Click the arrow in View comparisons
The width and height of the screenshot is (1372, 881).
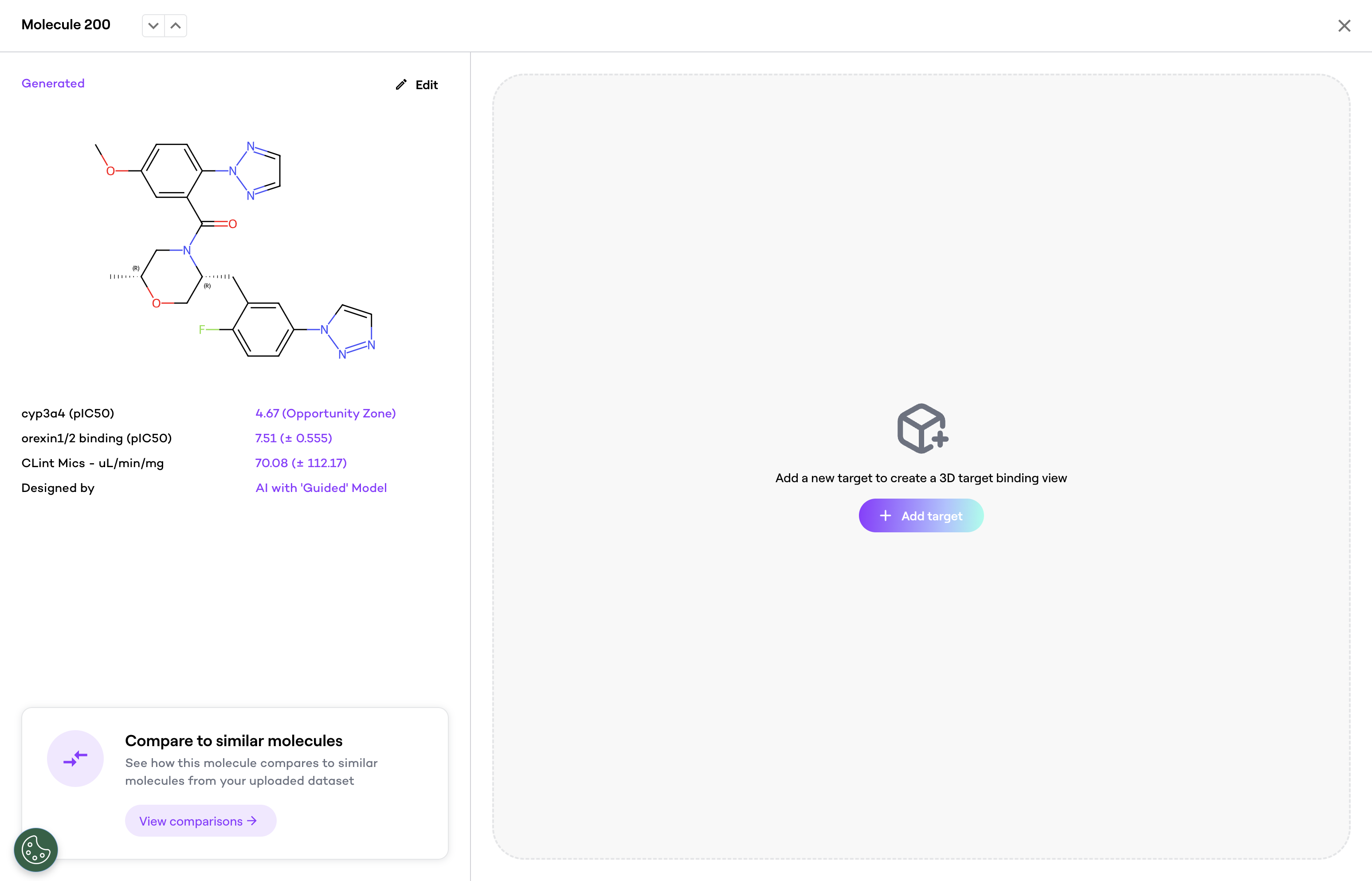tap(252, 821)
